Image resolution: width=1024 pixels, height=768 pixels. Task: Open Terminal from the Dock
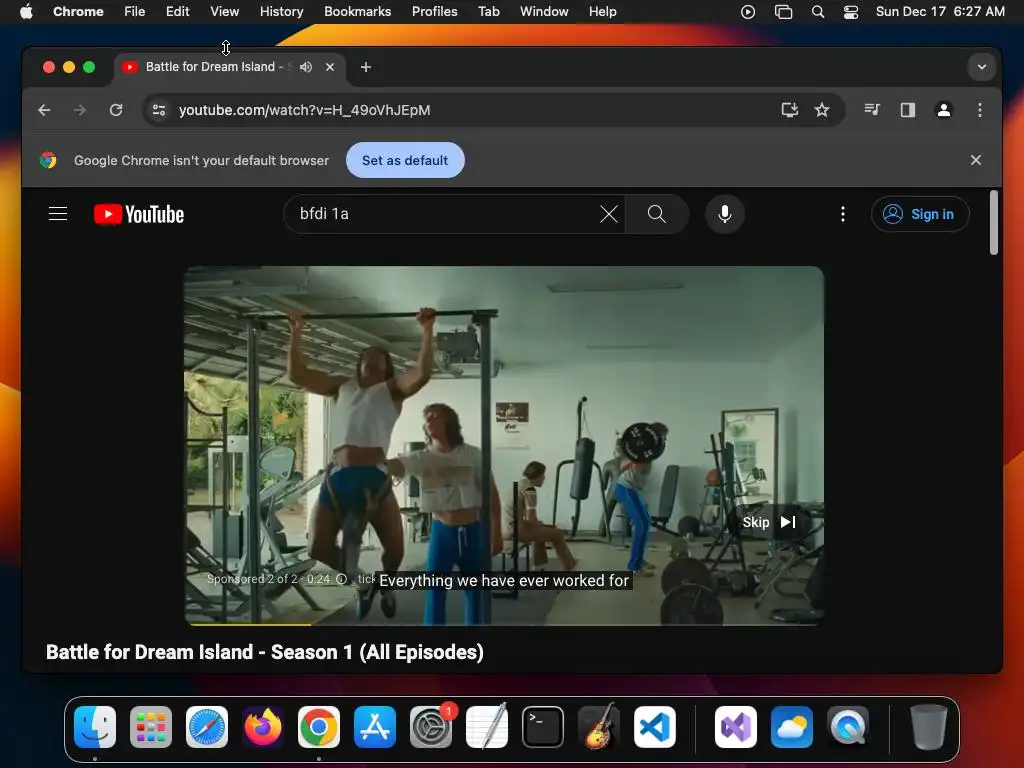point(543,727)
